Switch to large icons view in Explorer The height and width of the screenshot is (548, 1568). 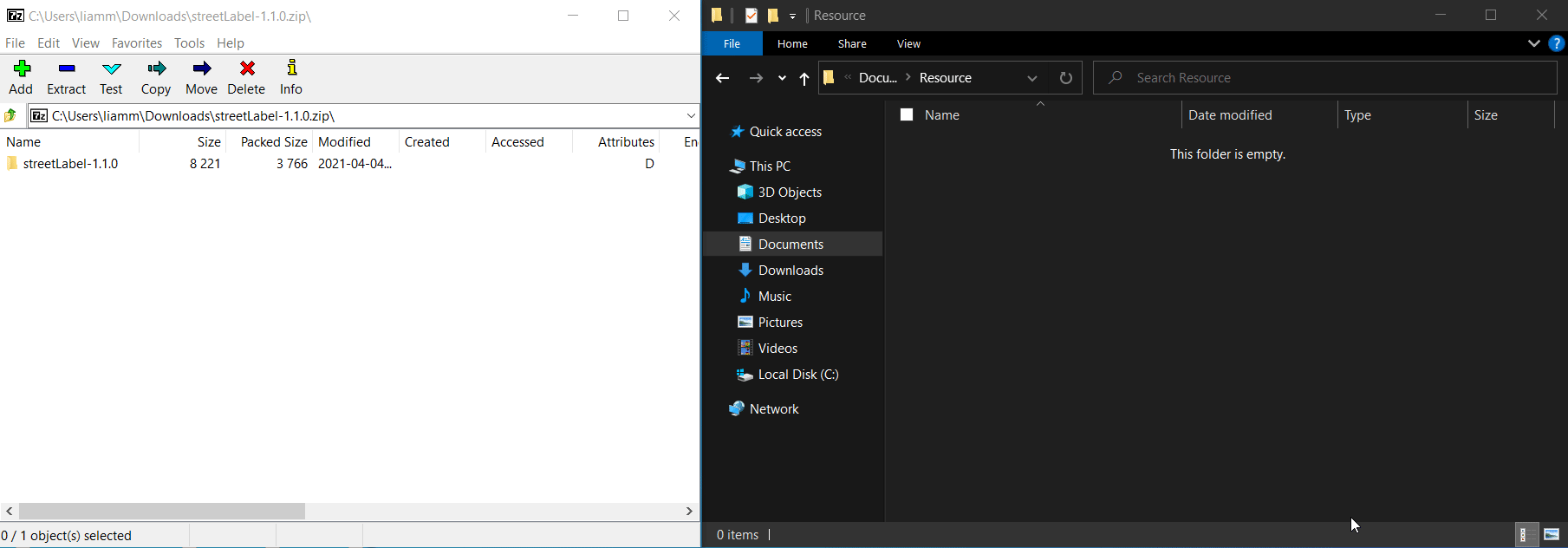click(x=1552, y=535)
